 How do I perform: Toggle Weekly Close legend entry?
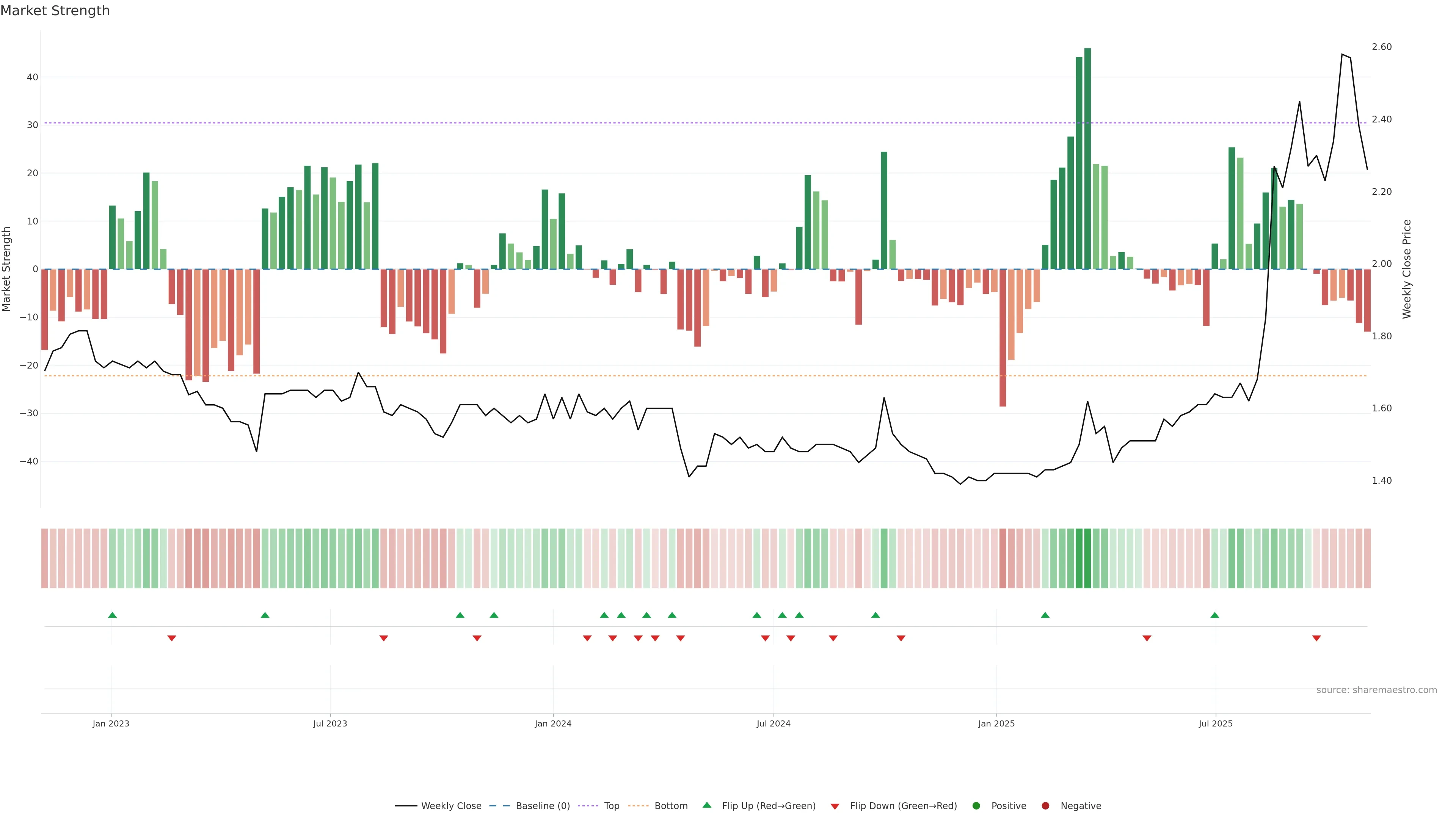click(x=450, y=805)
